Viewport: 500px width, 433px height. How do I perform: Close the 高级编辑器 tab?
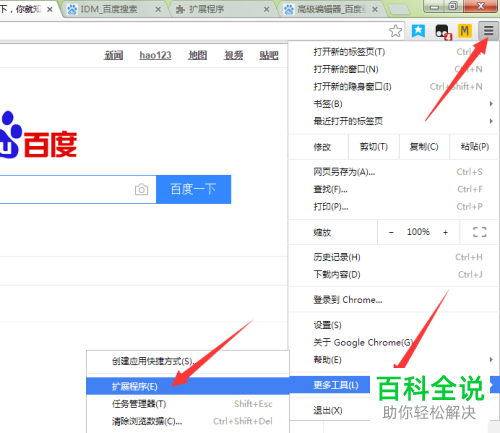coord(375,9)
